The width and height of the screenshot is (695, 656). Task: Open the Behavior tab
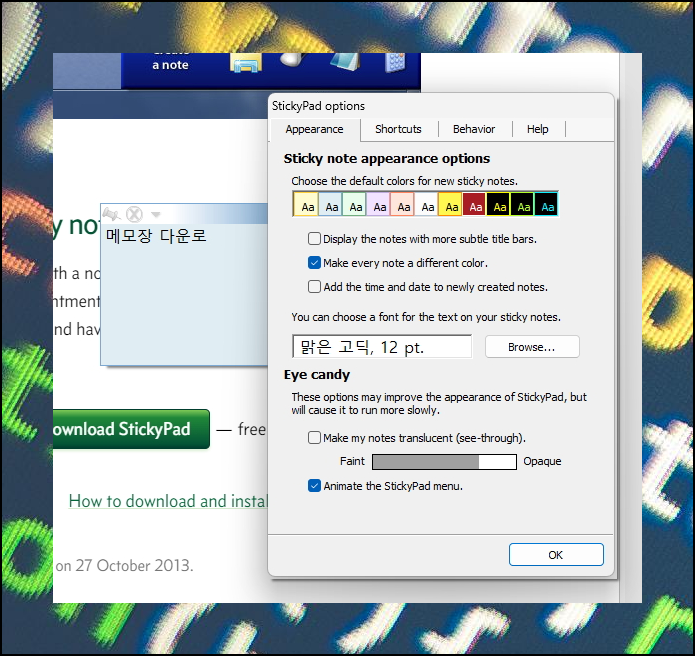tap(474, 129)
